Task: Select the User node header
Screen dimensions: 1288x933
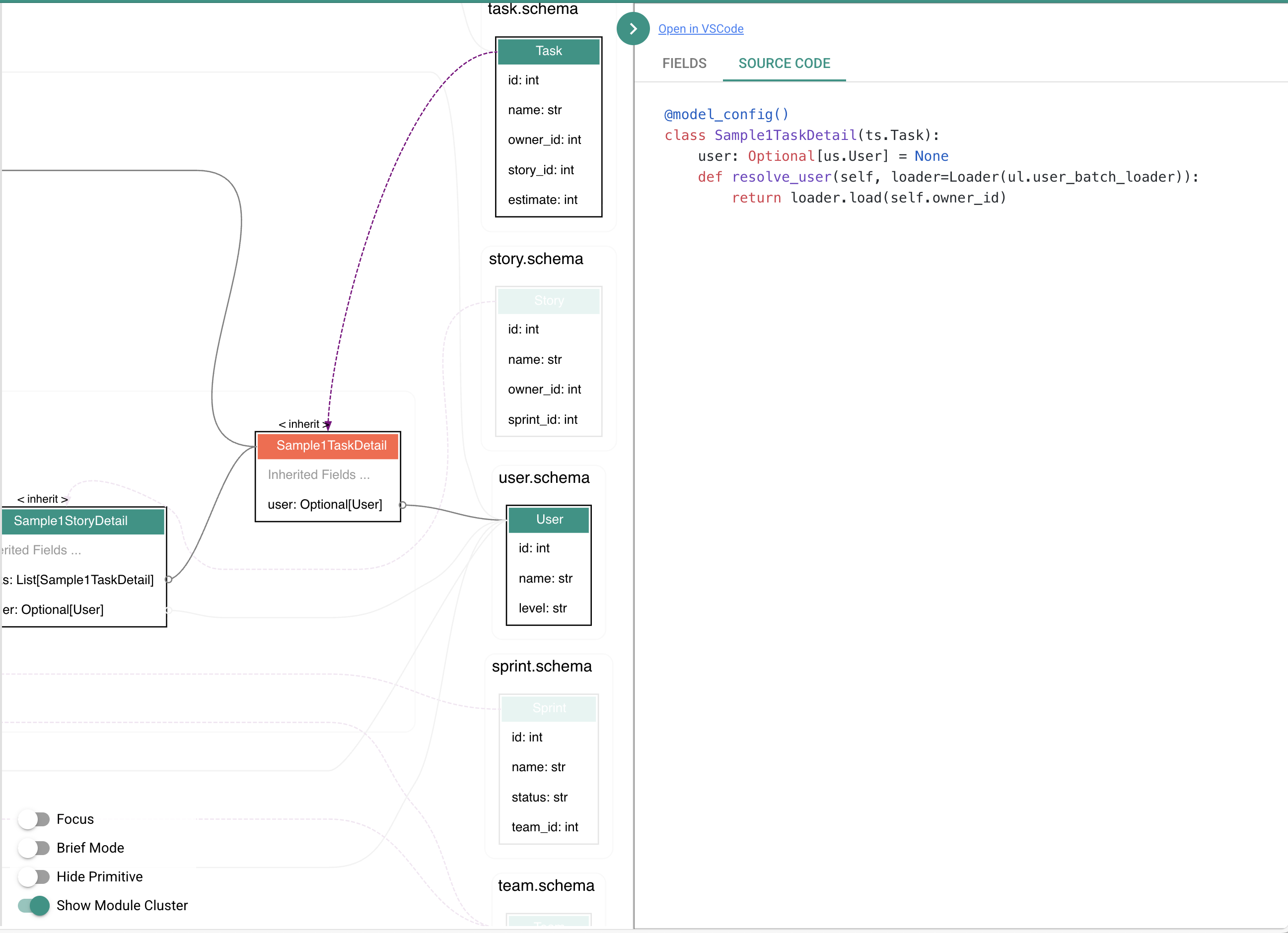Action: (x=549, y=520)
